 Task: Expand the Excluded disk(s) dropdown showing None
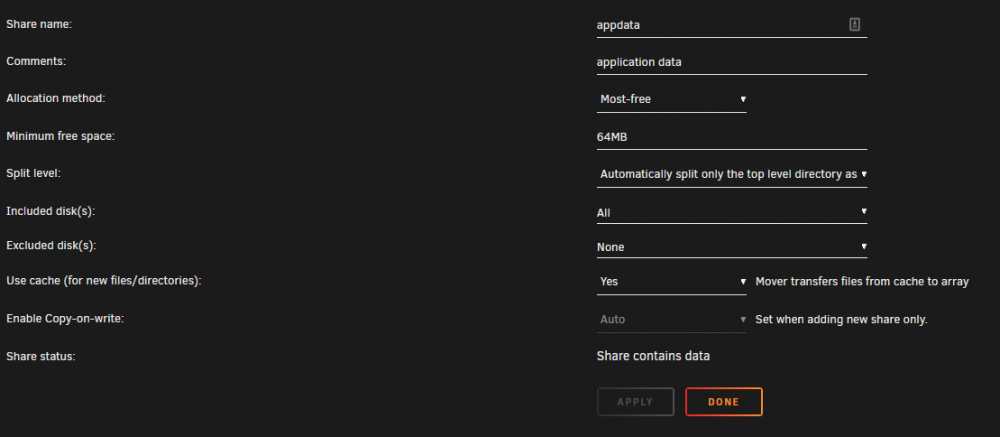tap(732, 246)
